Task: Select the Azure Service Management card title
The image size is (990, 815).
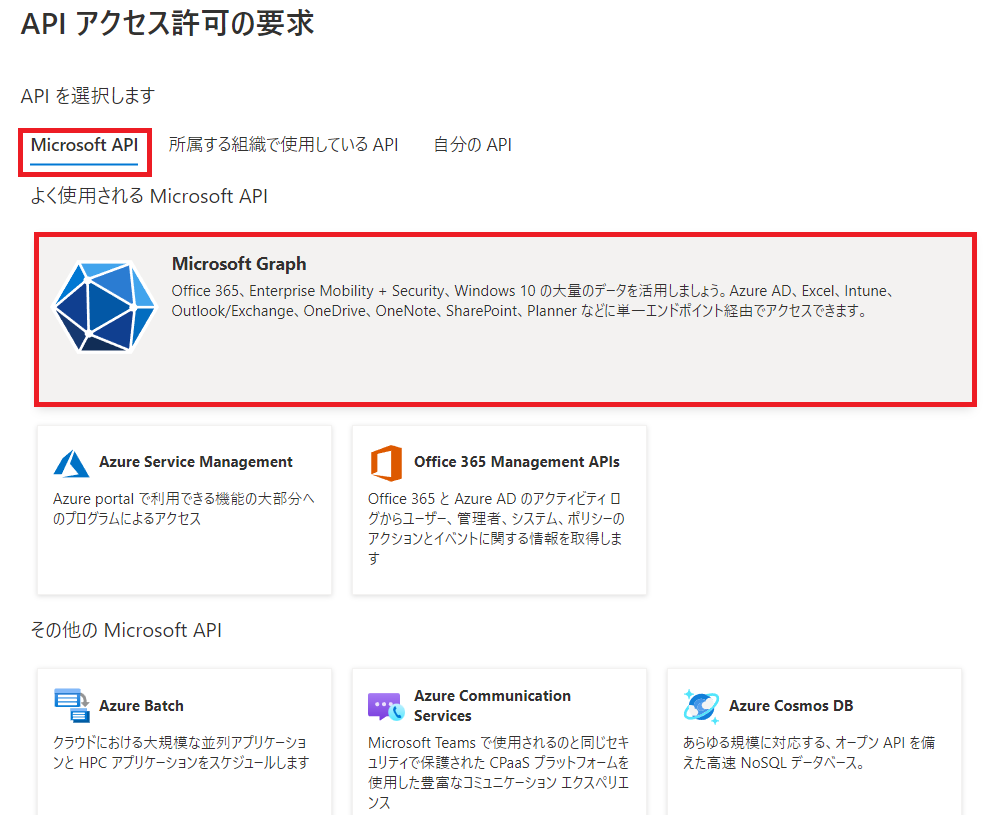Action: tap(196, 462)
